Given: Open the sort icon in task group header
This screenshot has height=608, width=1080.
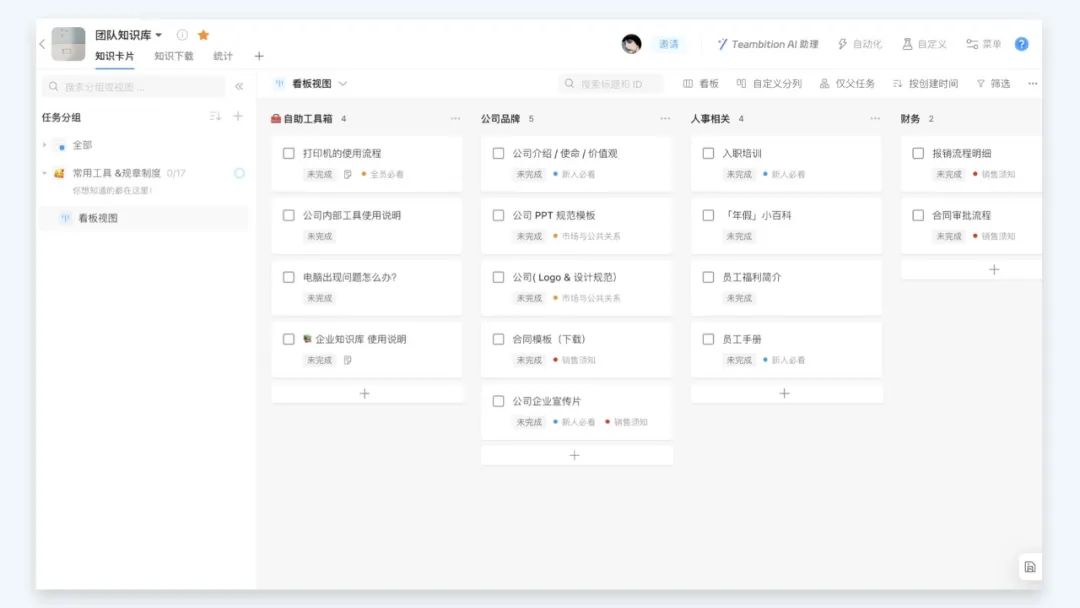Looking at the screenshot, I should click(215, 117).
